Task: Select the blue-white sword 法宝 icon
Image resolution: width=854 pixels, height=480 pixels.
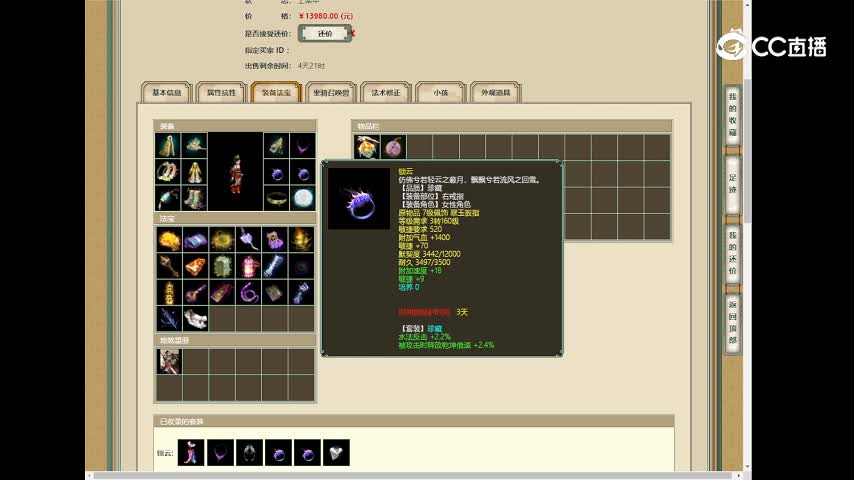Action: [x=274, y=266]
